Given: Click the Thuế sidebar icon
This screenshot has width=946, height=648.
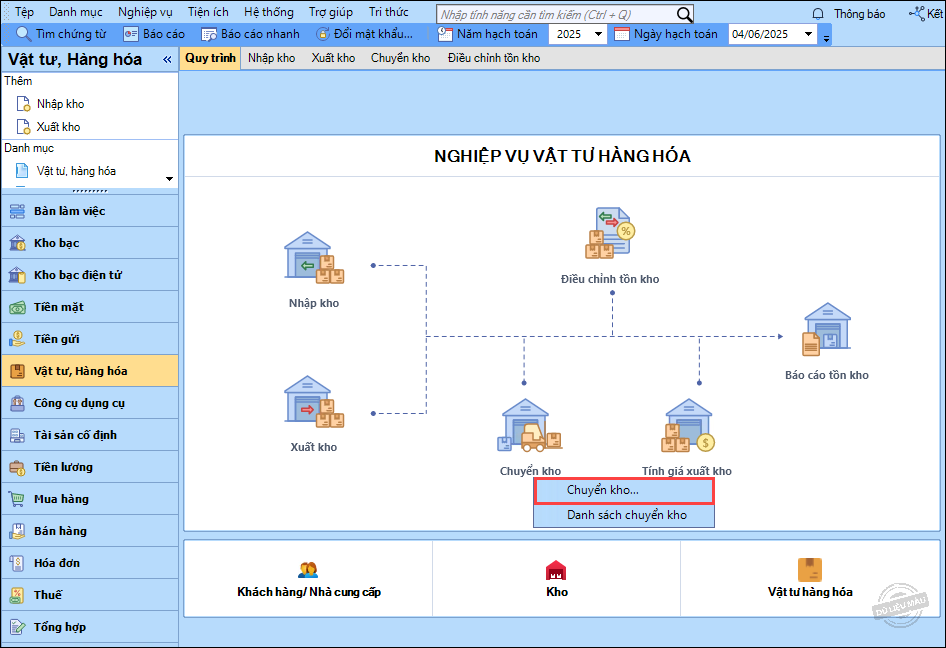Looking at the screenshot, I should point(17,595).
